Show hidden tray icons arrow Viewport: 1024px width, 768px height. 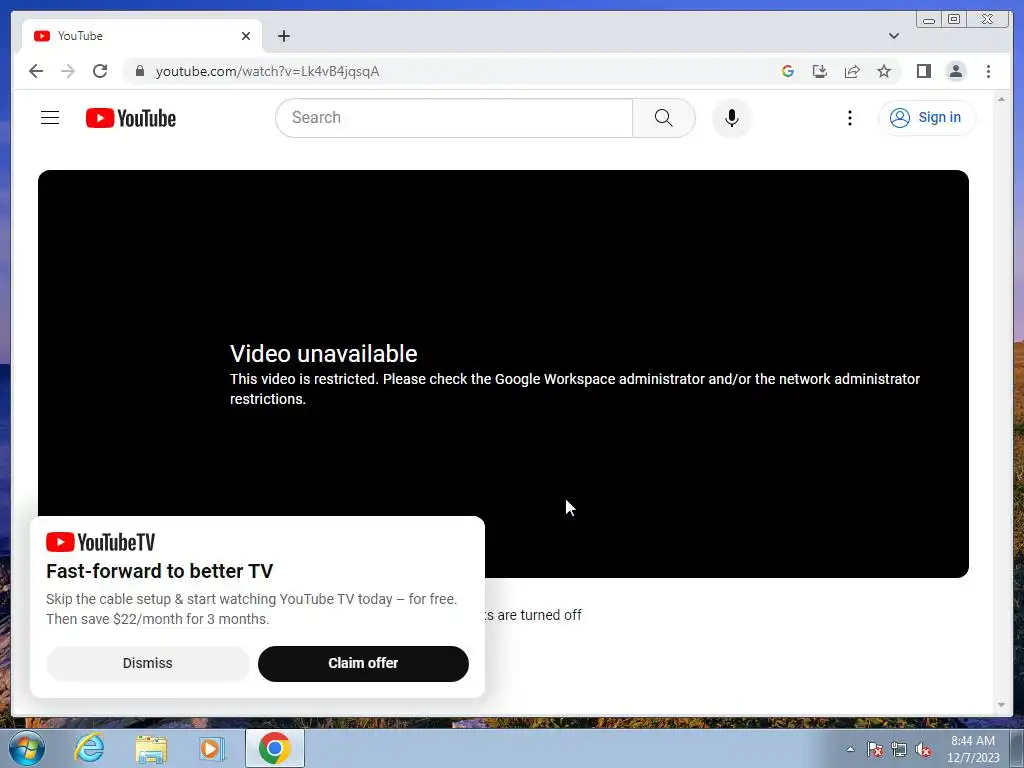[850, 749]
